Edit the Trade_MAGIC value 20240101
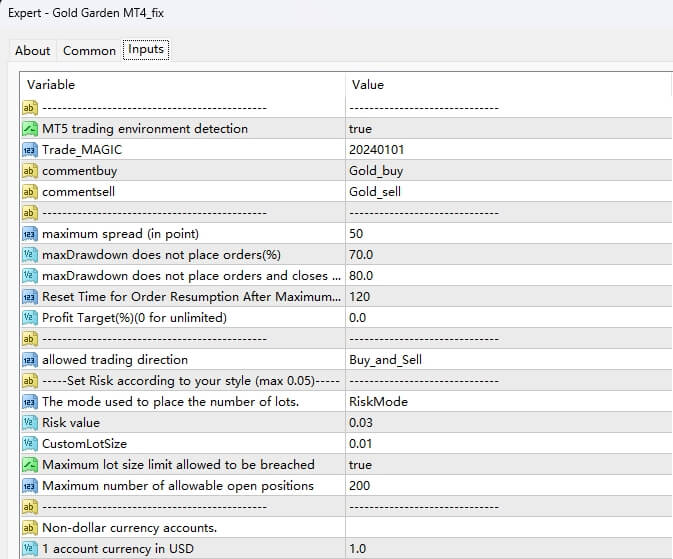673x559 pixels. (376, 149)
